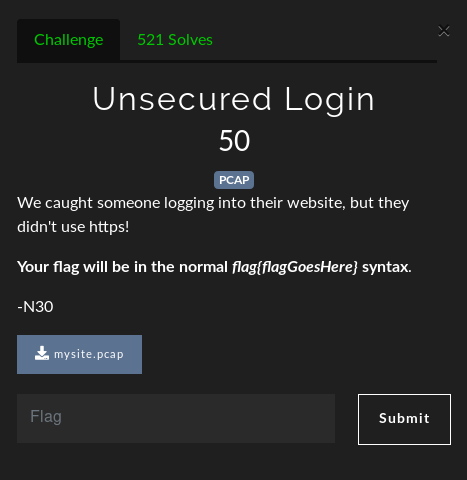Screen dimensions: 467x480
Task: Click the bold flag syntax instruction line
Action: coord(214,267)
